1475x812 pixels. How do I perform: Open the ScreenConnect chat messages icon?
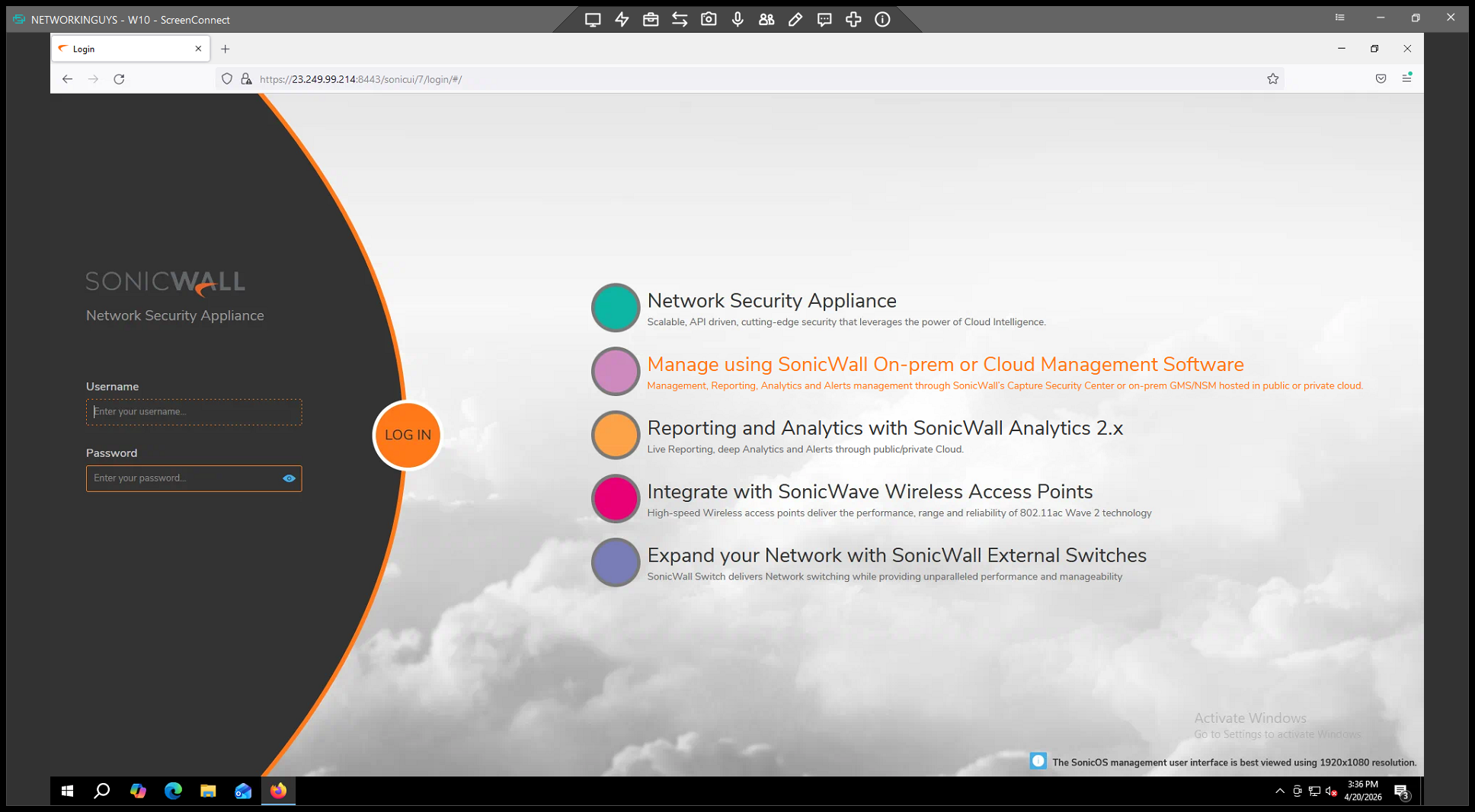tap(824, 20)
